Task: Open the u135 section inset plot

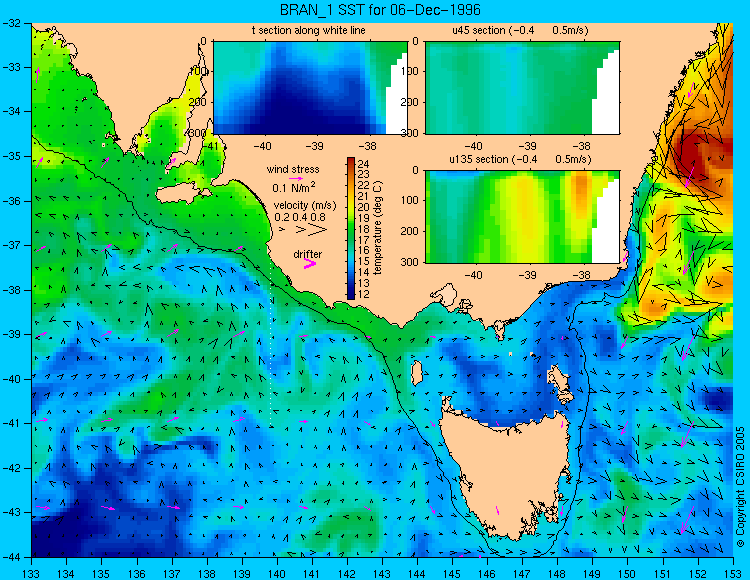Action: (x=522, y=217)
